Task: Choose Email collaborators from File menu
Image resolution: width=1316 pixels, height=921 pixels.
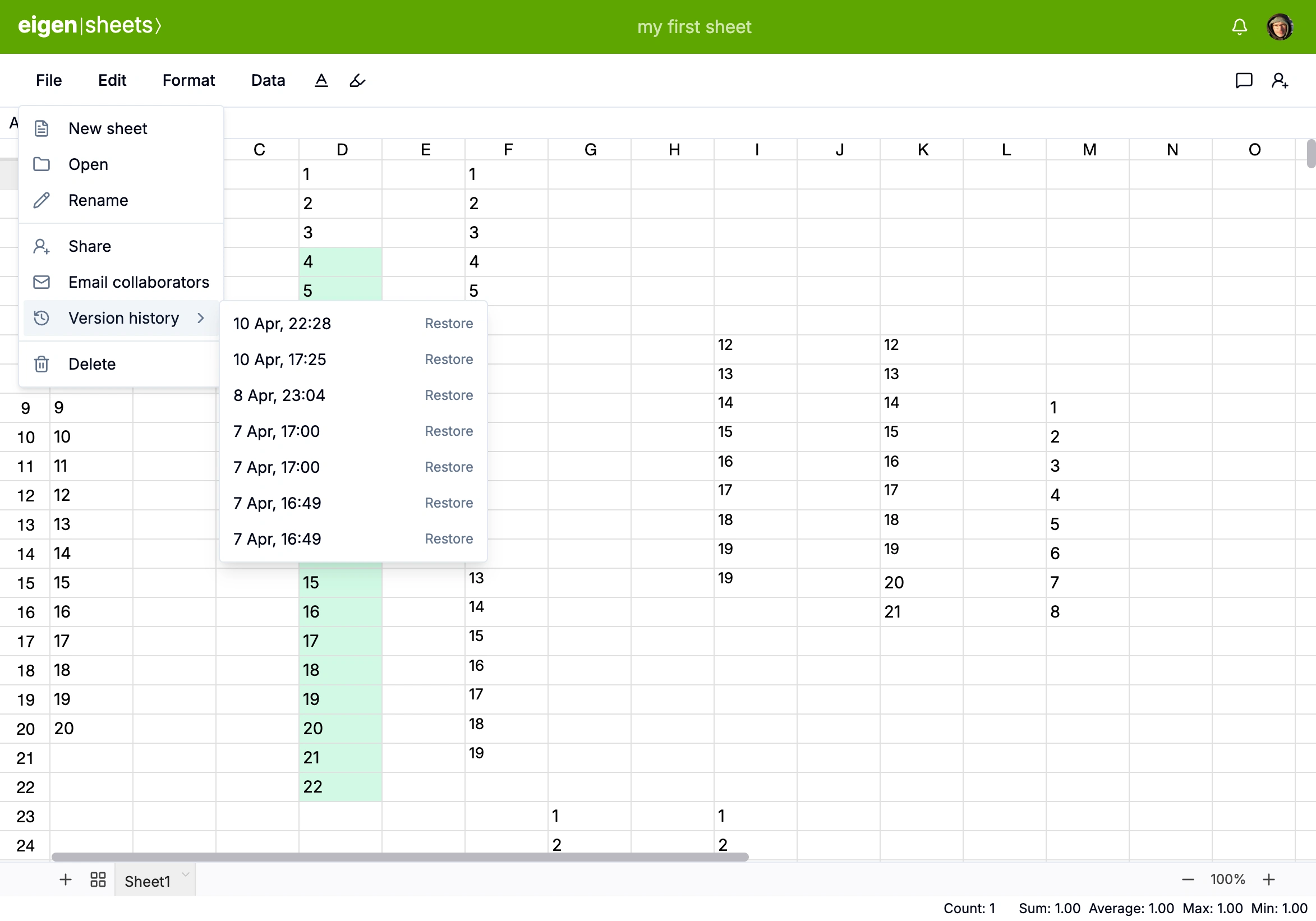Action: [x=139, y=282]
